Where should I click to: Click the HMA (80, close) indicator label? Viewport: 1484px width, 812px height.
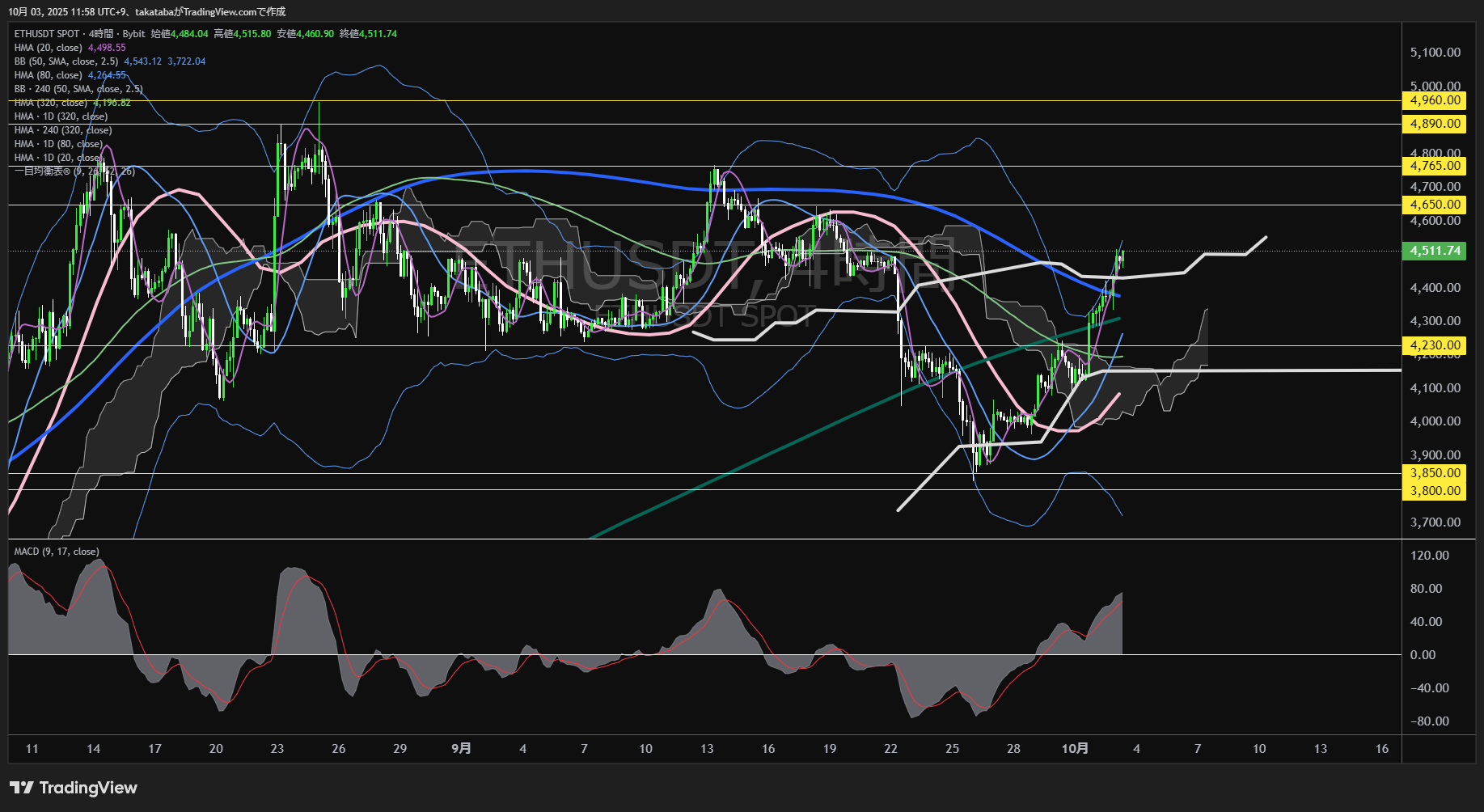point(49,75)
